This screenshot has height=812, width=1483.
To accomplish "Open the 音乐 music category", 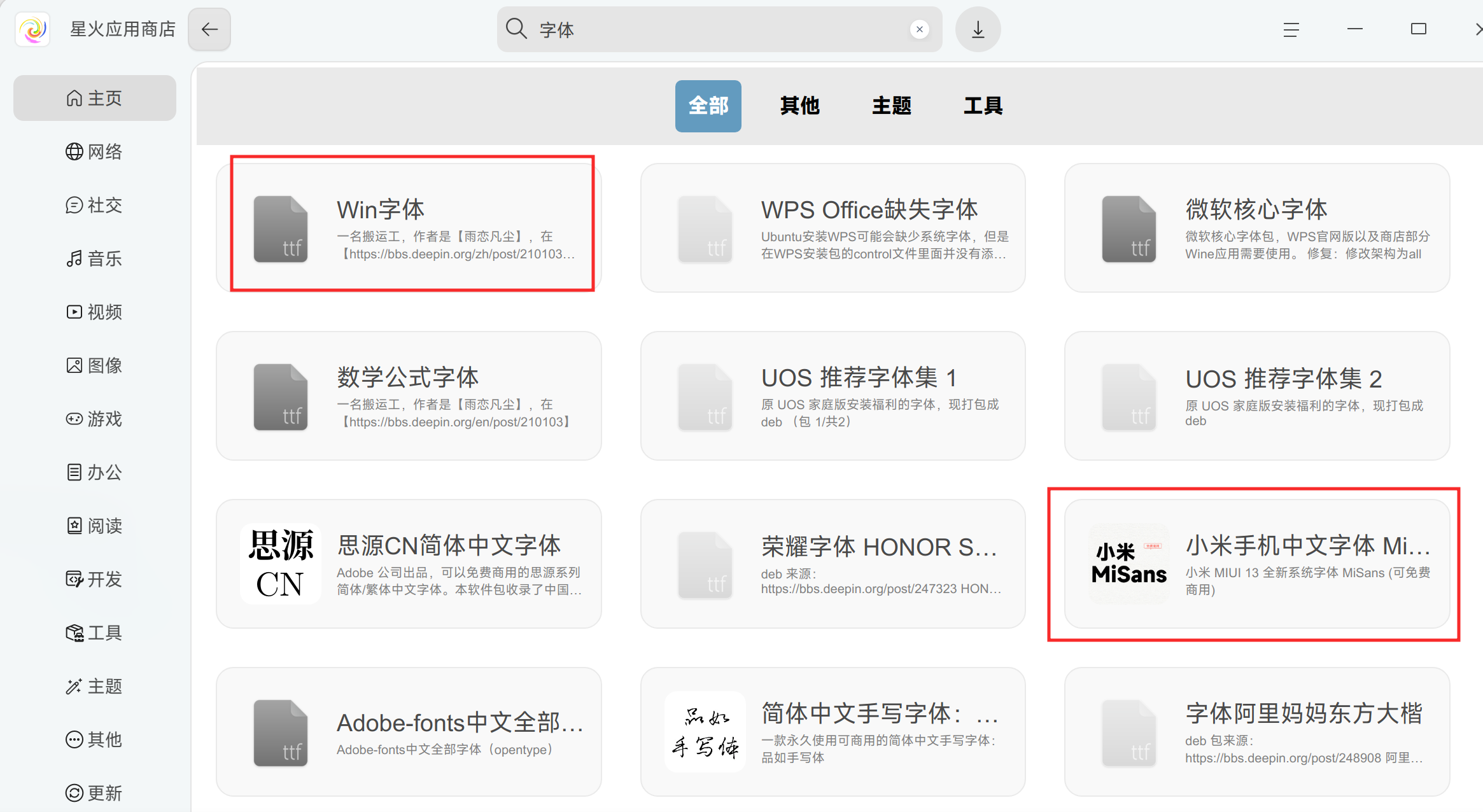I will click(x=95, y=258).
